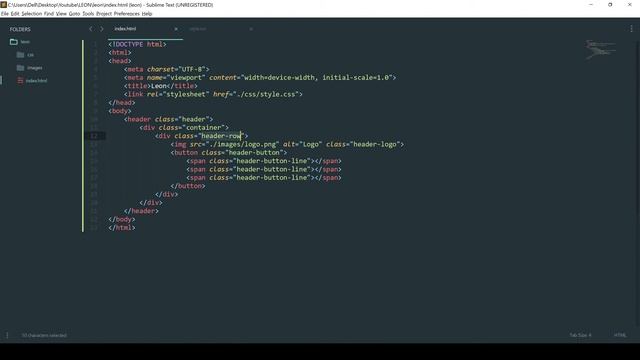Click the DOCTYPE html line
Image resolution: width=640 pixels, height=360 pixels.
(x=137, y=44)
